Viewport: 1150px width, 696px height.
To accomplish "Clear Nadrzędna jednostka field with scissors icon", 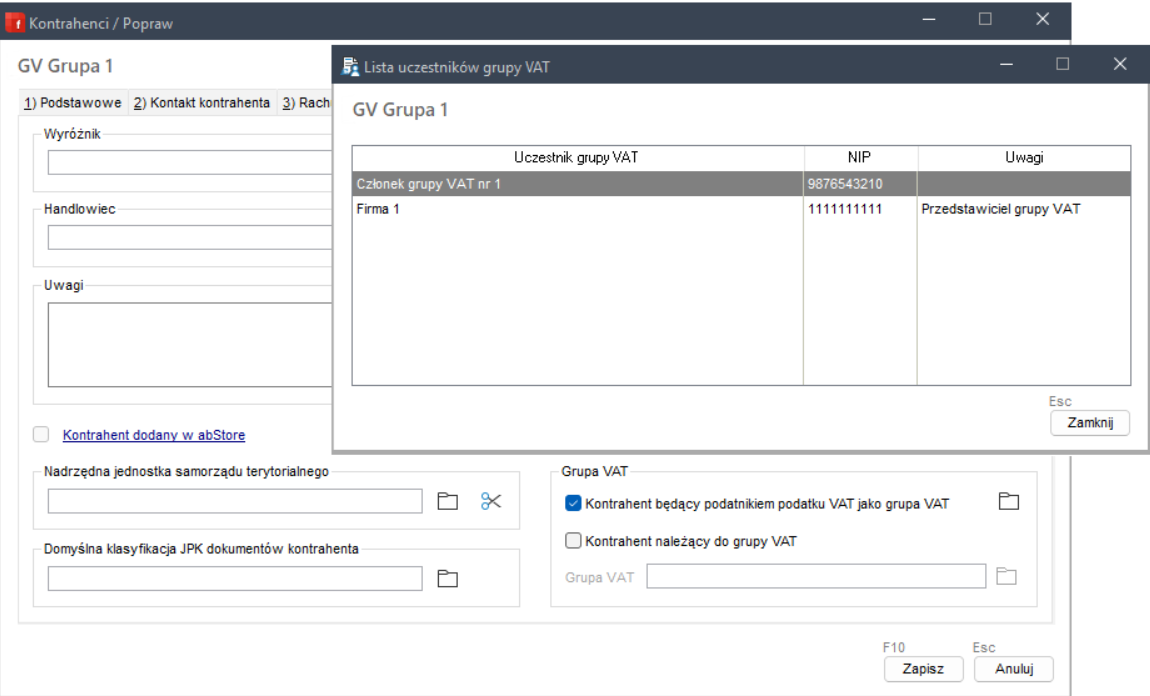I will coord(491,502).
